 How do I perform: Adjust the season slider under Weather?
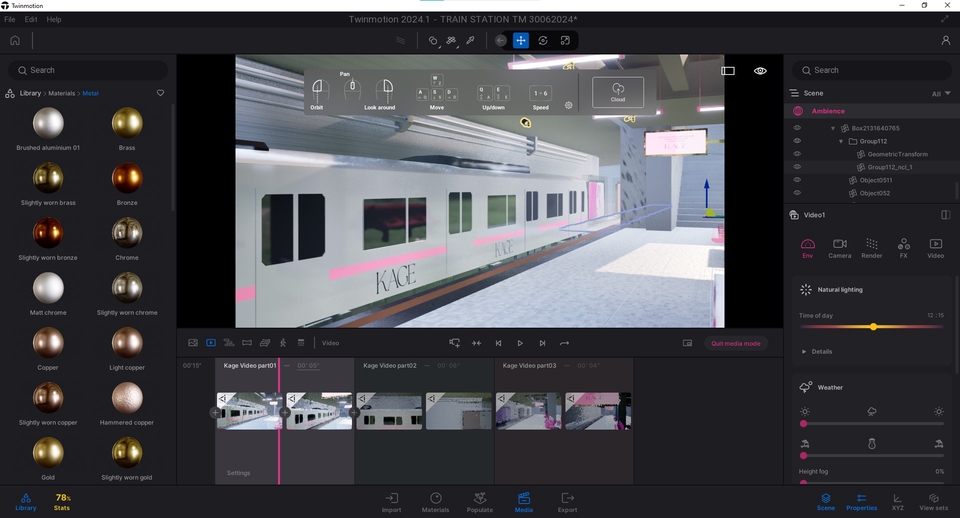(803, 456)
